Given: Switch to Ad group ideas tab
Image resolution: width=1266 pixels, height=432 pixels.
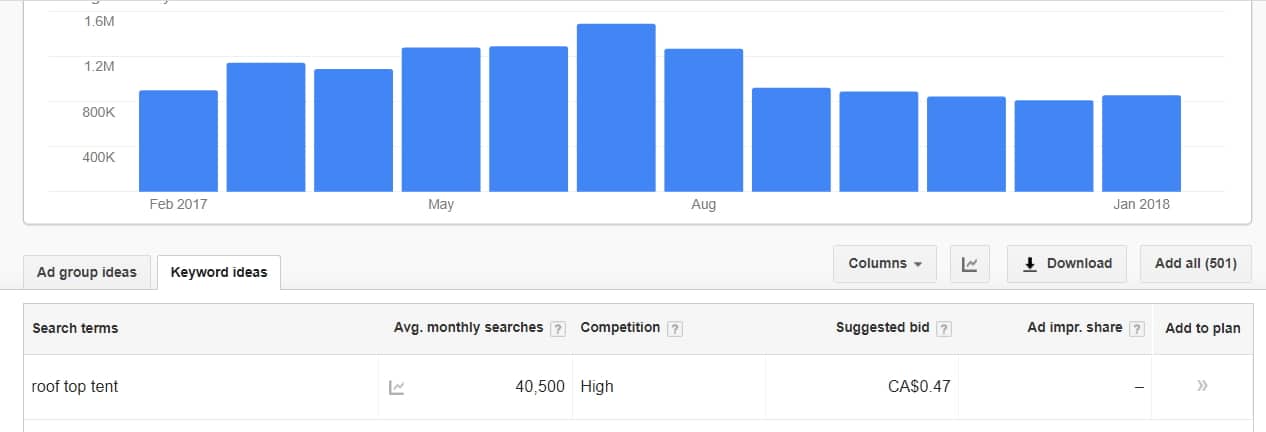Looking at the screenshot, I should [x=86, y=272].
